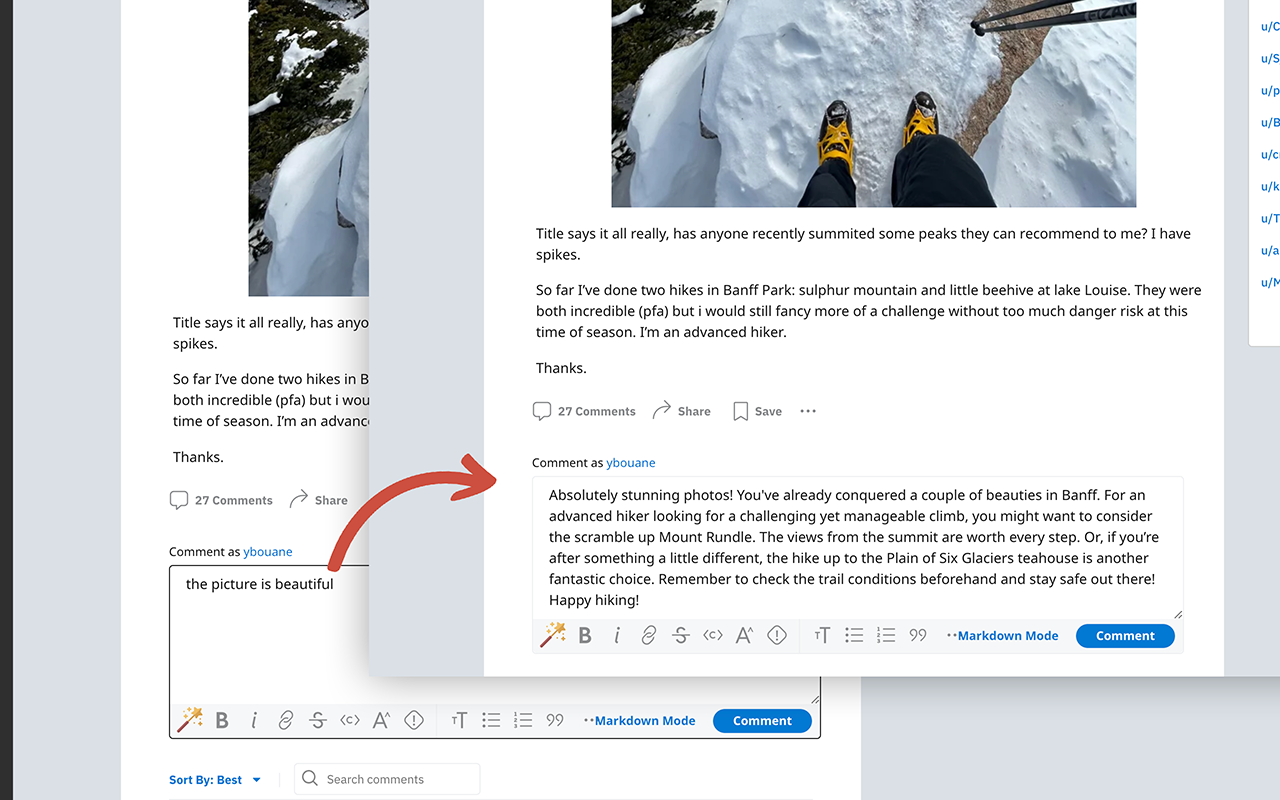Screen dimensions: 1280x800
Task: Click Share in the front panel
Action: click(681, 411)
